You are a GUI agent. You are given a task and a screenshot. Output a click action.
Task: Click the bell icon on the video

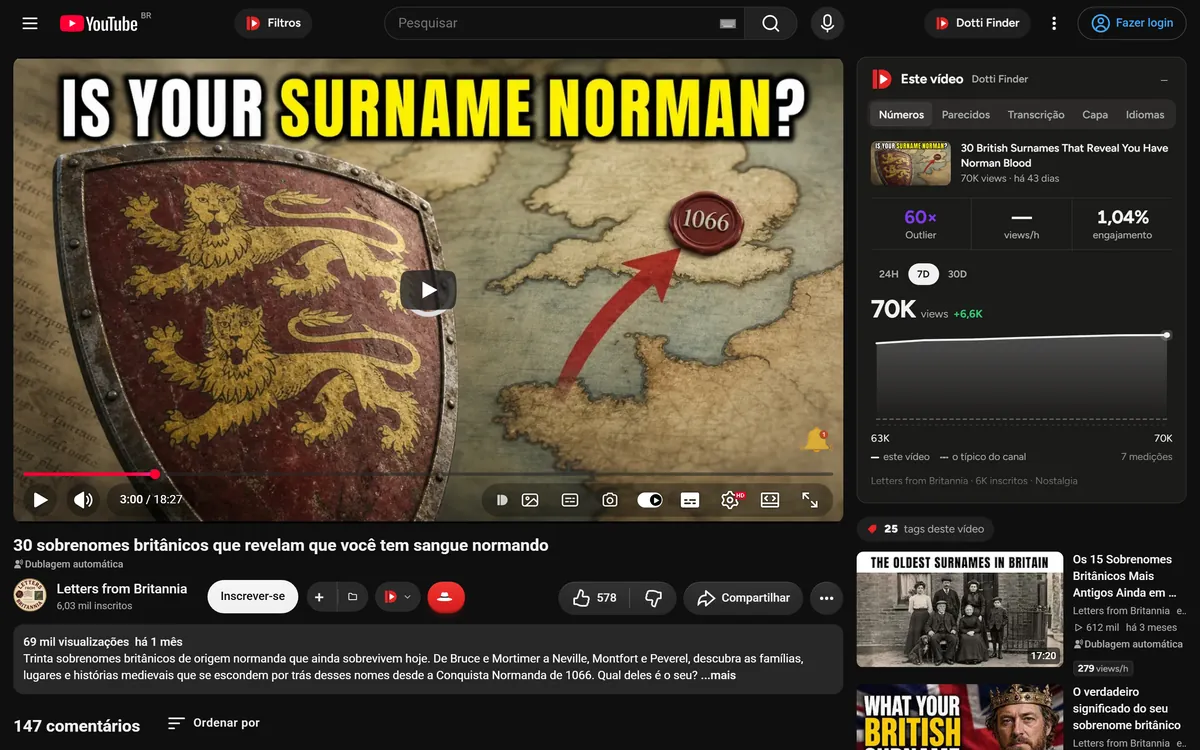click(816, 439)
